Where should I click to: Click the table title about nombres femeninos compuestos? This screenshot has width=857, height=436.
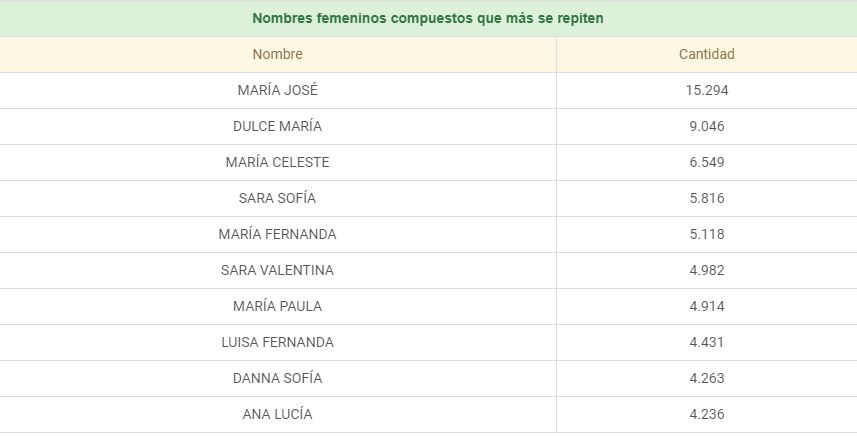[x=428, y=18]
